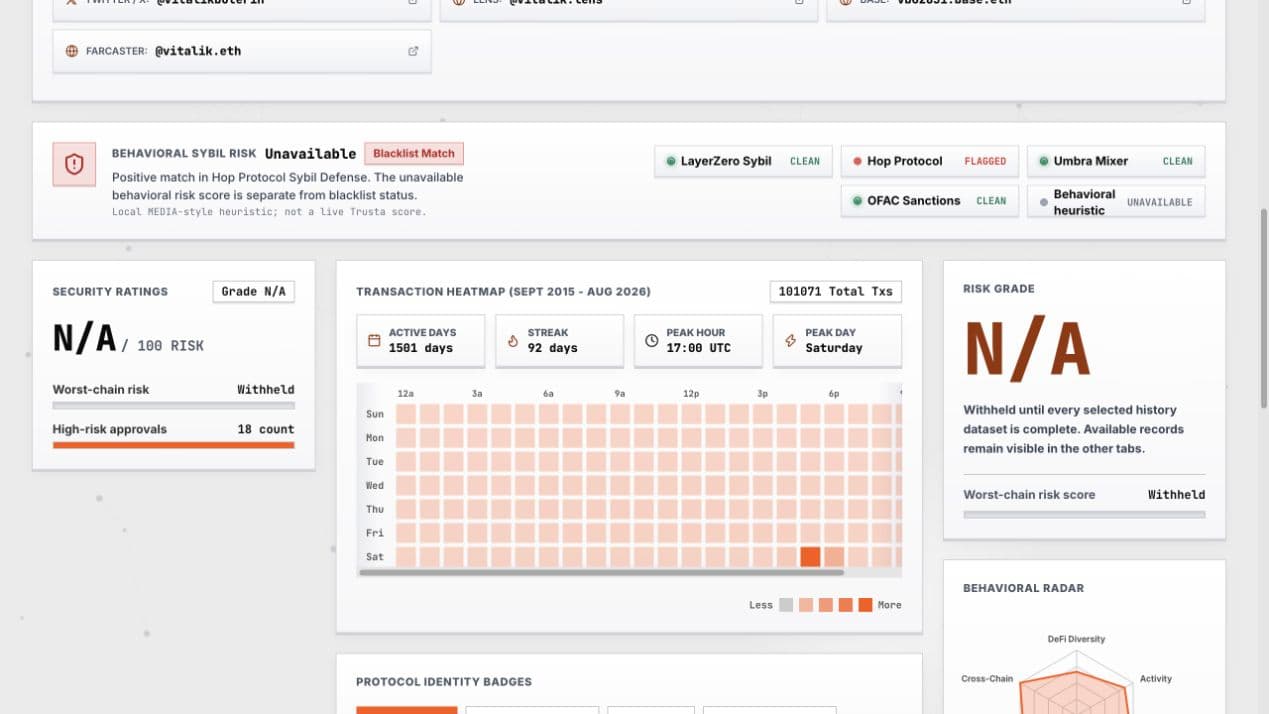Image resolution: width=1269 pixels, height=714 pixels.
Task: Click red status dot beside Hop Protocol
Action: [x=857, y=161]
